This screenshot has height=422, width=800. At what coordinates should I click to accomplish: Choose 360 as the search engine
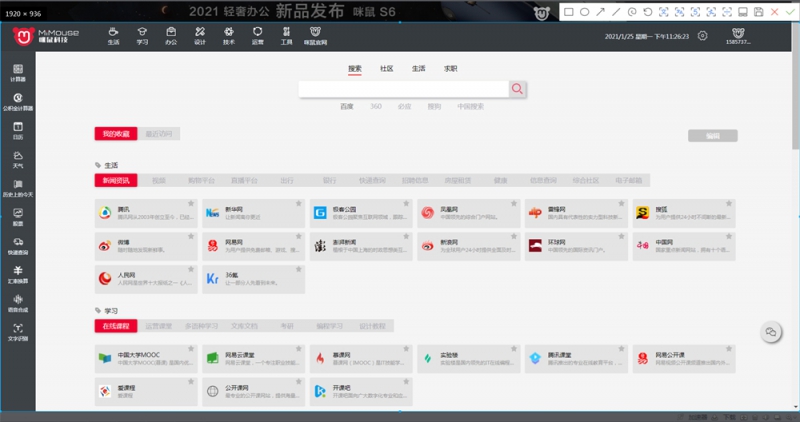(376, 107)
